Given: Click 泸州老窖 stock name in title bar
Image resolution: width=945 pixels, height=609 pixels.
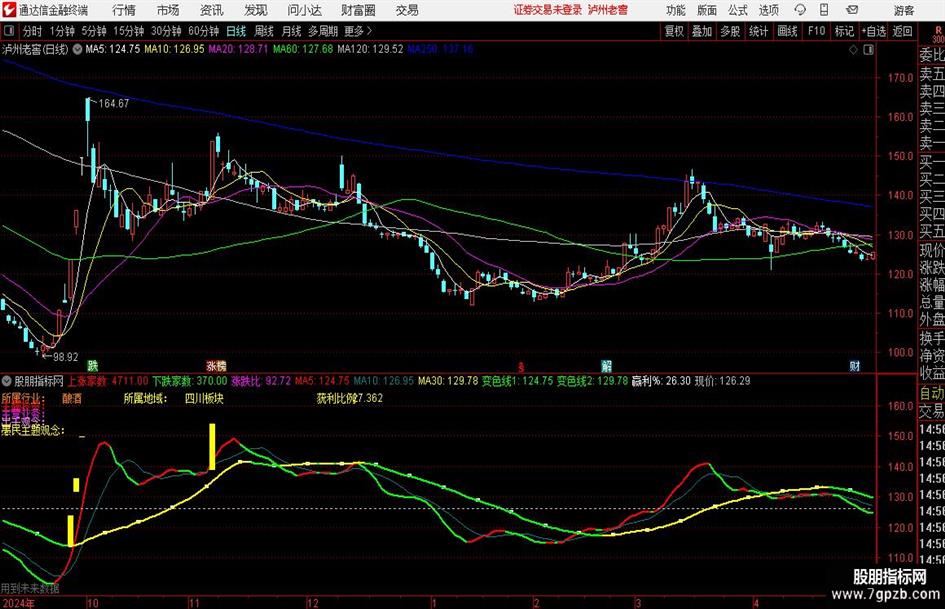Looking at the screenshot, I should (x=608, y=10).
